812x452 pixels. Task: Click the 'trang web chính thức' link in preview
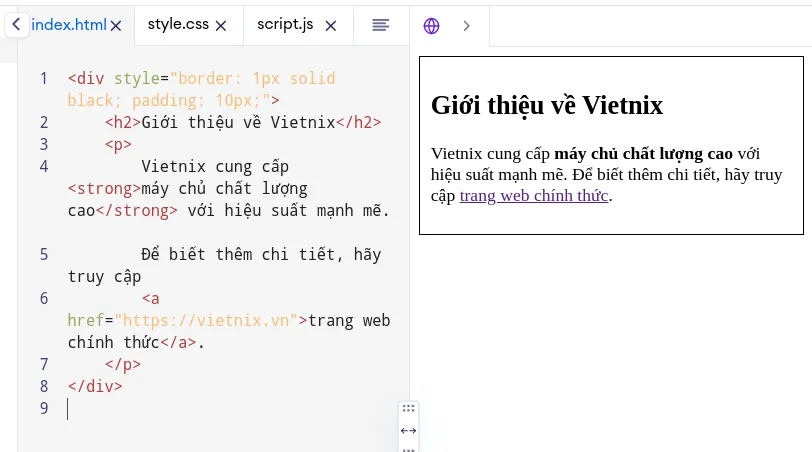click(534, 196)
